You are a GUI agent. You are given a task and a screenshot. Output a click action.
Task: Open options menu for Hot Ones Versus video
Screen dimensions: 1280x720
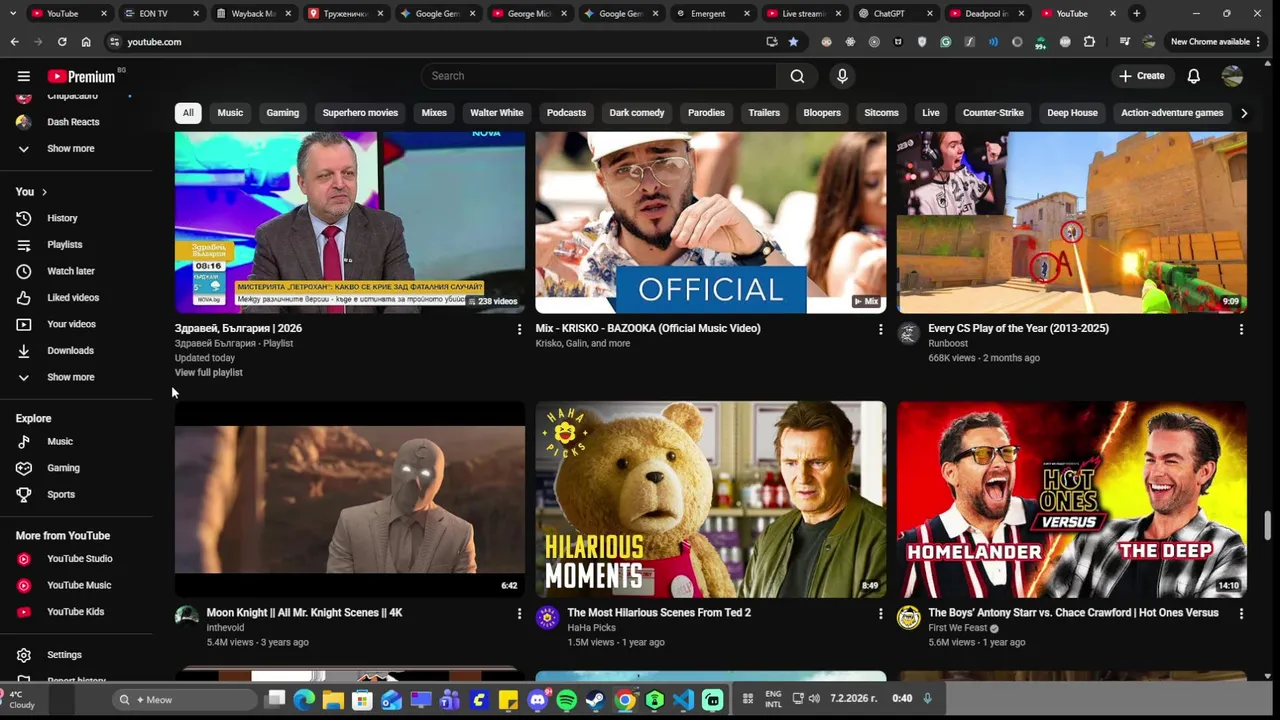coord(1241,613)
